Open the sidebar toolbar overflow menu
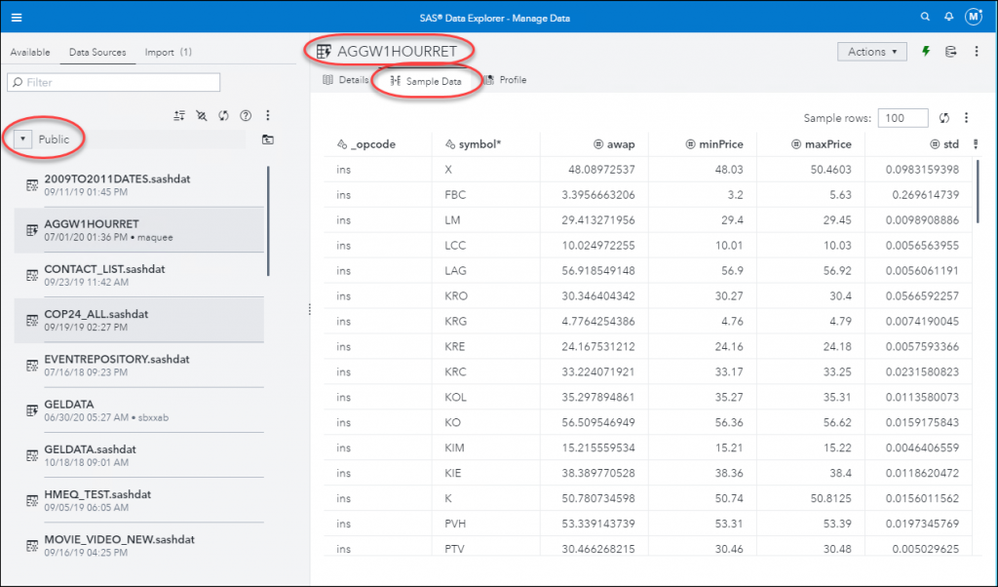 pyautogui.click(x=267, y=116)
